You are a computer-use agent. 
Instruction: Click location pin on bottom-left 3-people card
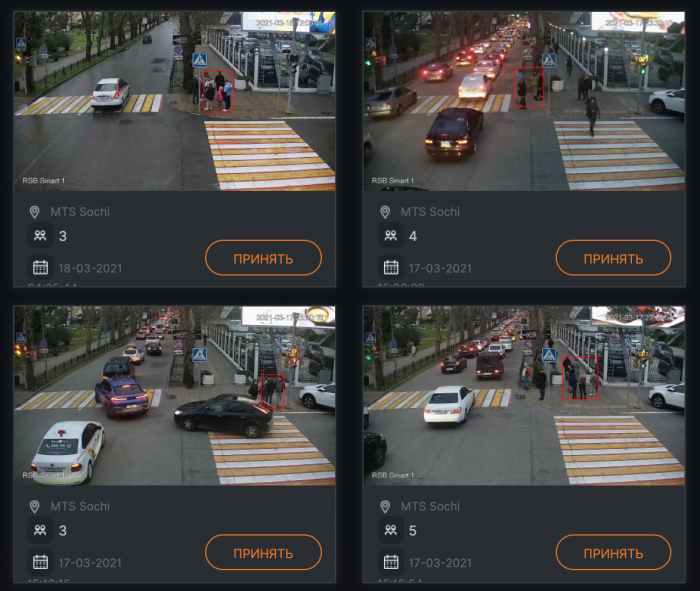pyautogui.click(x=34, y=507)
